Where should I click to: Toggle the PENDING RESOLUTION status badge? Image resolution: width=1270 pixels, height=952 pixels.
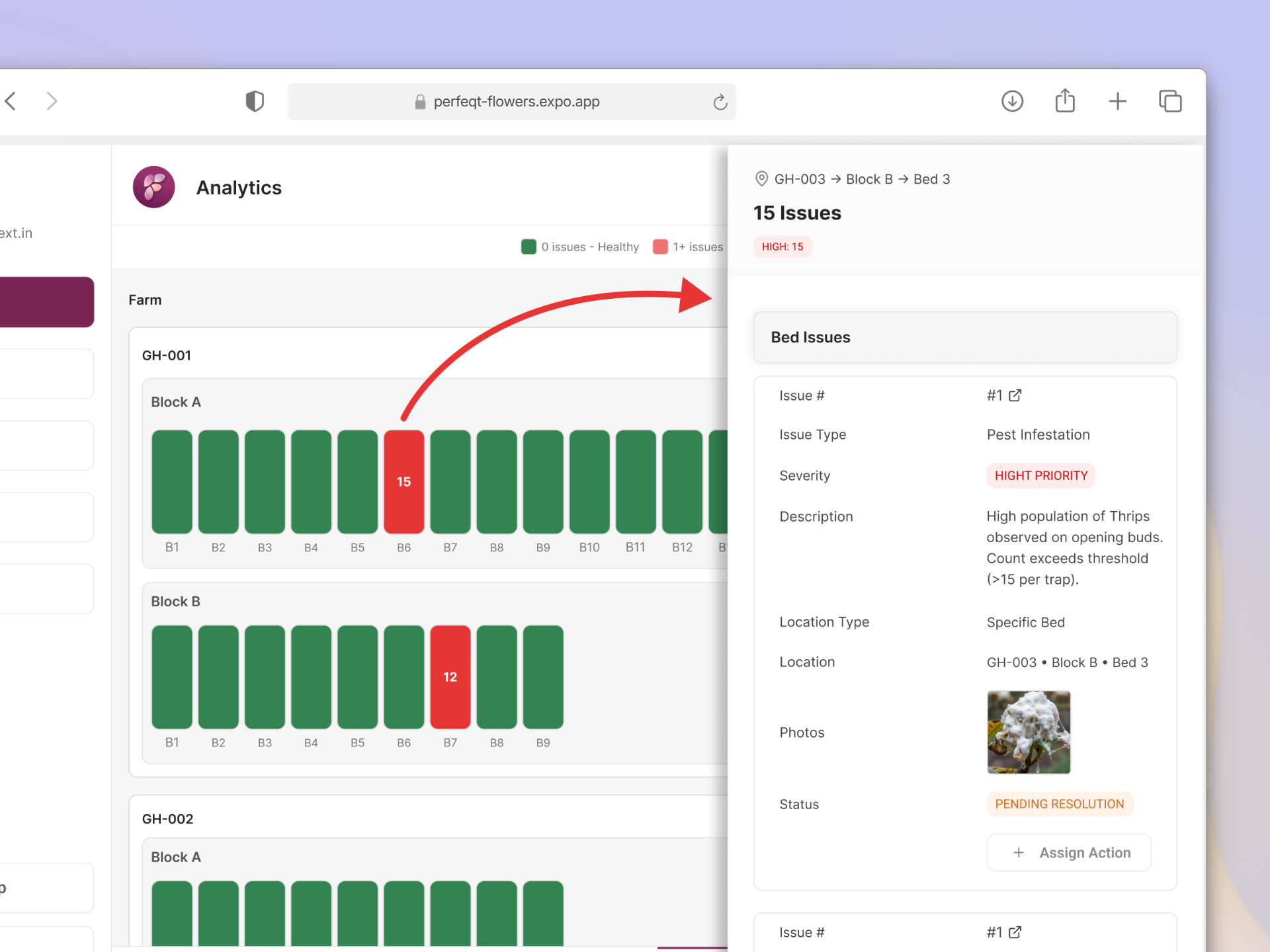tap(1059, 804)
